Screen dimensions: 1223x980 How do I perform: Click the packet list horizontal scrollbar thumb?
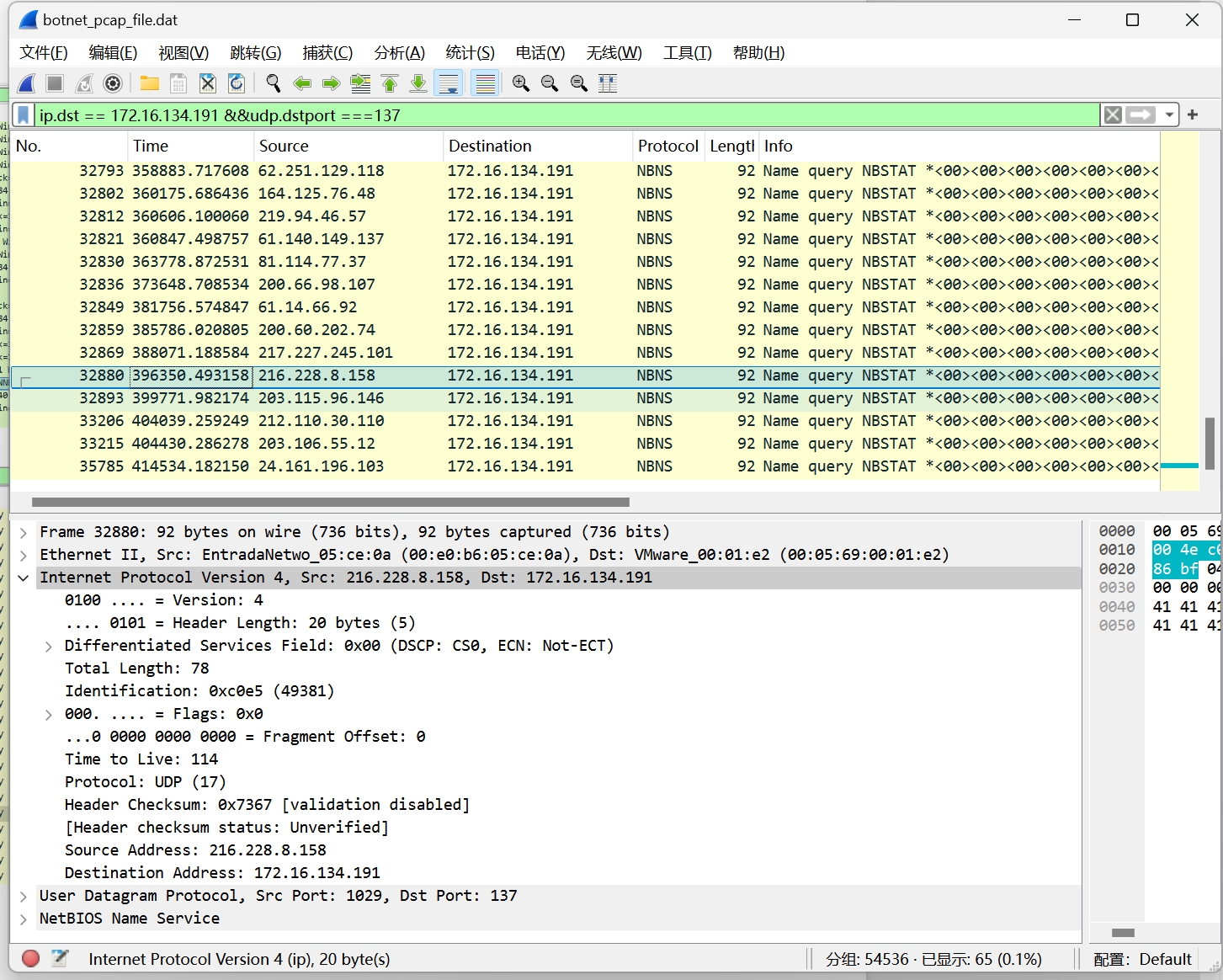tap(331, 502)
